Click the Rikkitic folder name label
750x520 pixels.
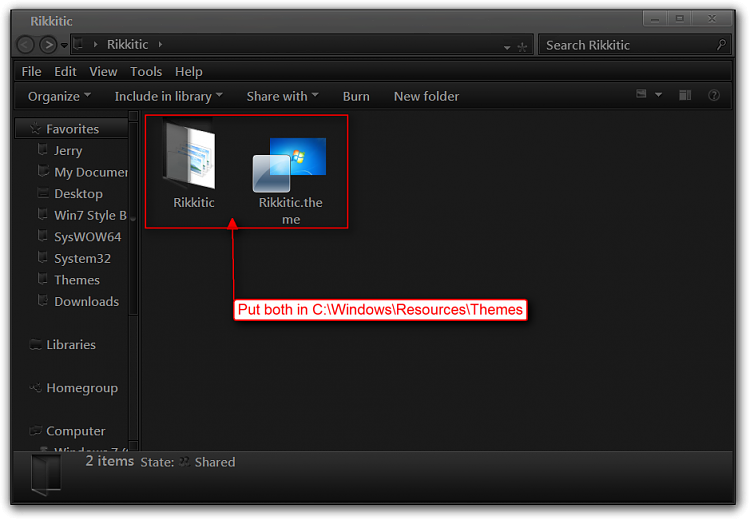pyautogui.click(x=194, y=203)
